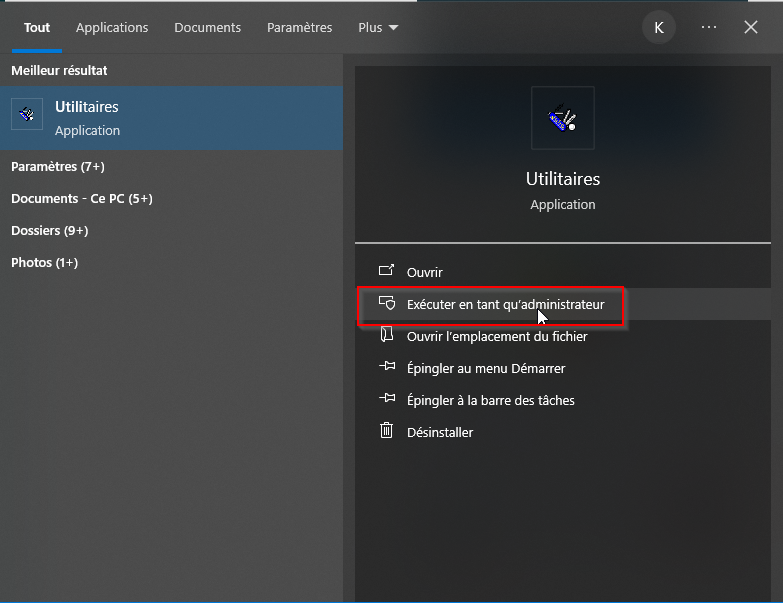Expand Dossiers (9+) results group
Viewport: 783px width, 603px height.
coord(49,231)
